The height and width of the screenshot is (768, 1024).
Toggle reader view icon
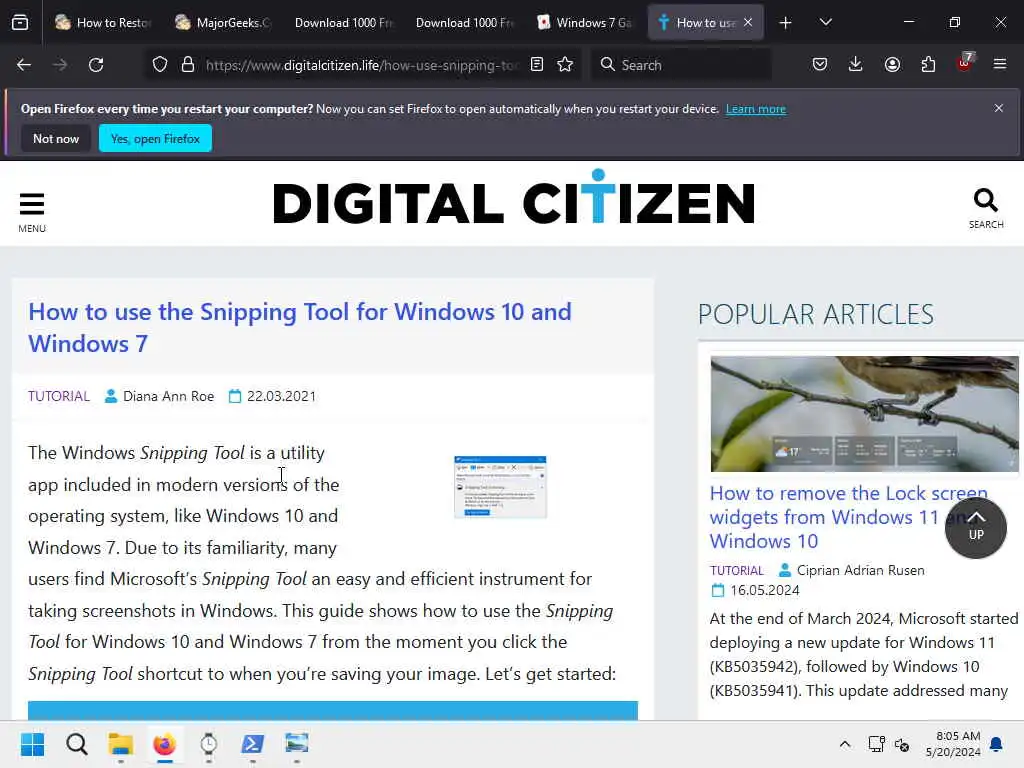537,65
